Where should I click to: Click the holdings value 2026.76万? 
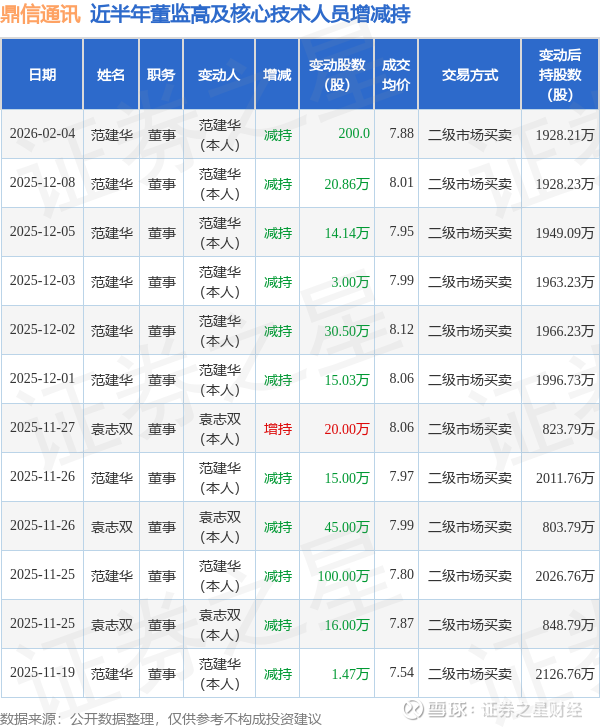[x=565, y=576]
